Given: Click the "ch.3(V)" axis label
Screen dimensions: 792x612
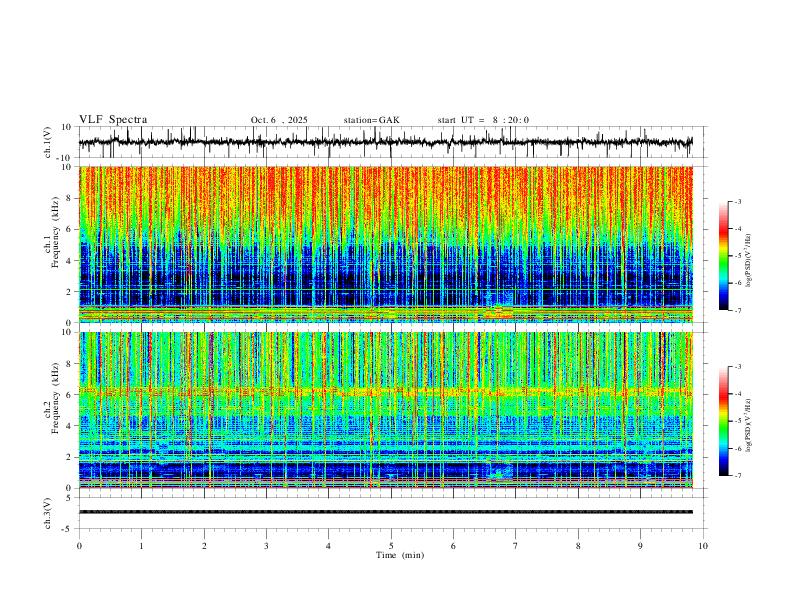Looking at the screenshot, I should pos(48,513).
